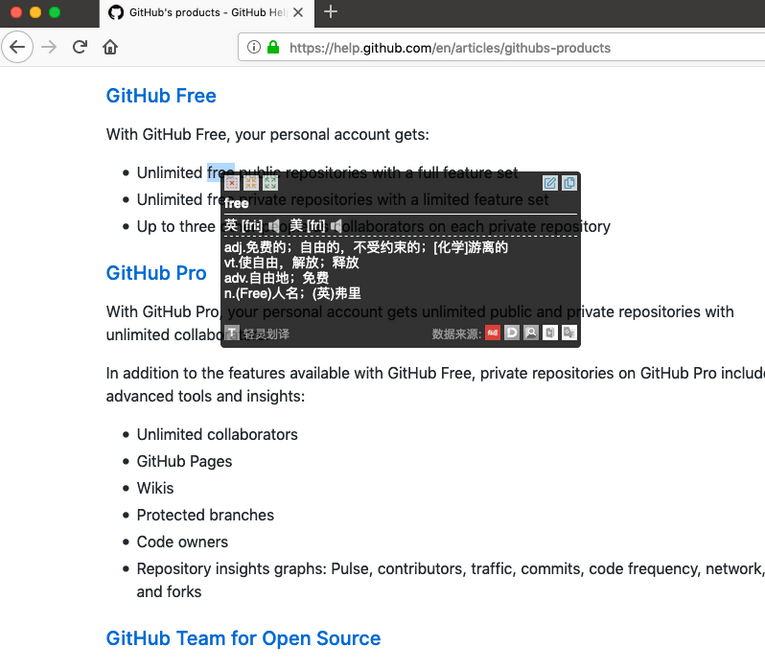Click the T logo icon of 轻灵划译
Screen dimensions: 765x659
click(233, 333)
